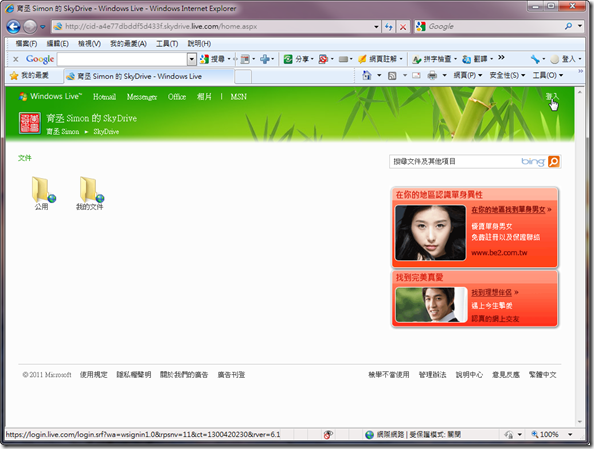Screen dimensions: 594x449
Task: Expand the address bar history dropdown
Action: click(x=376, y=27)
